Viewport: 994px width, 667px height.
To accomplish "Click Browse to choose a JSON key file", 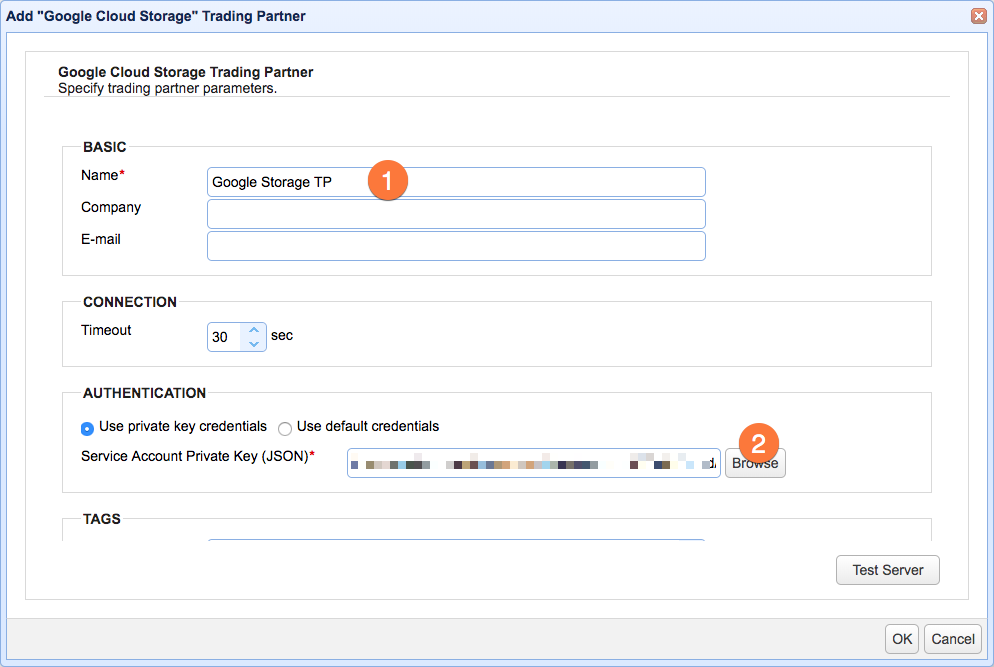I will (x=755, y=463).
